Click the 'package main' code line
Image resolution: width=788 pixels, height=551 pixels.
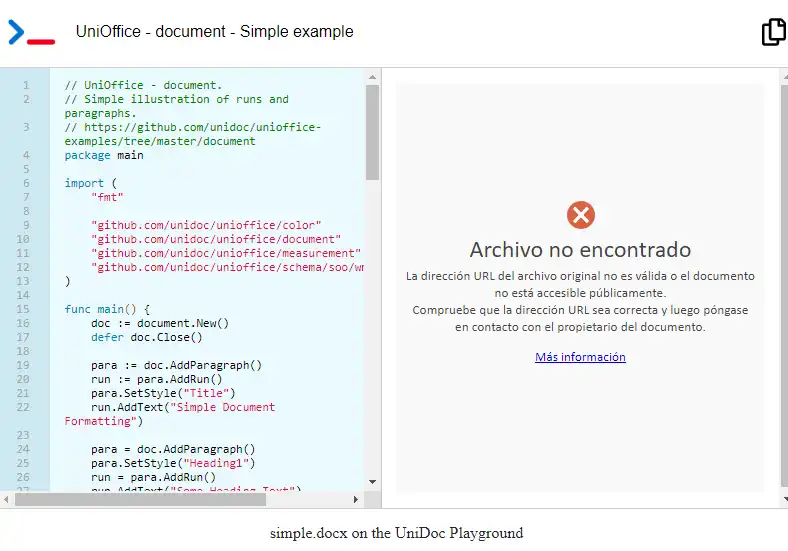(x=104, y=155)
